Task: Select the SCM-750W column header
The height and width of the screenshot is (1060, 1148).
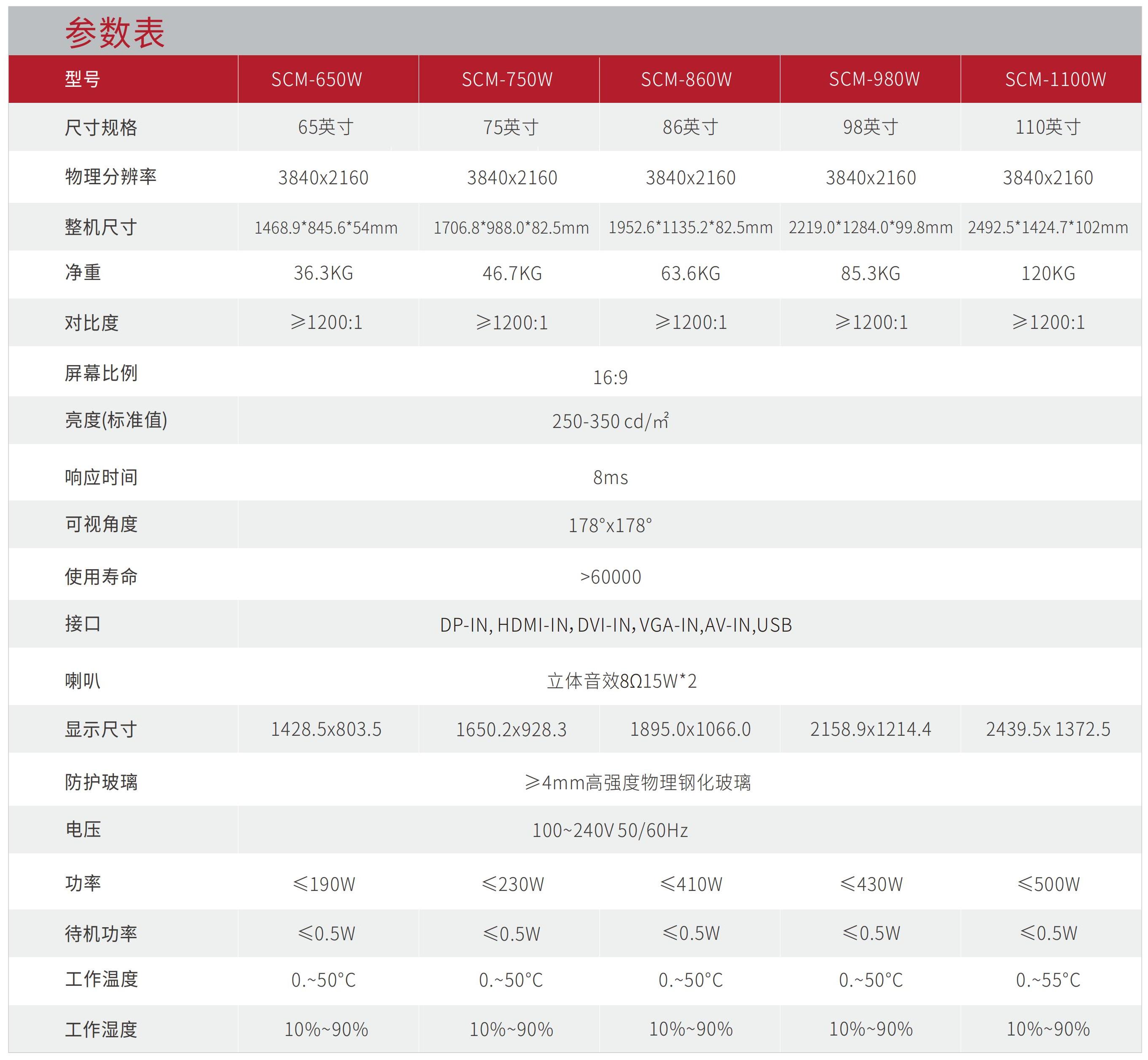Action: coord(507,79)
